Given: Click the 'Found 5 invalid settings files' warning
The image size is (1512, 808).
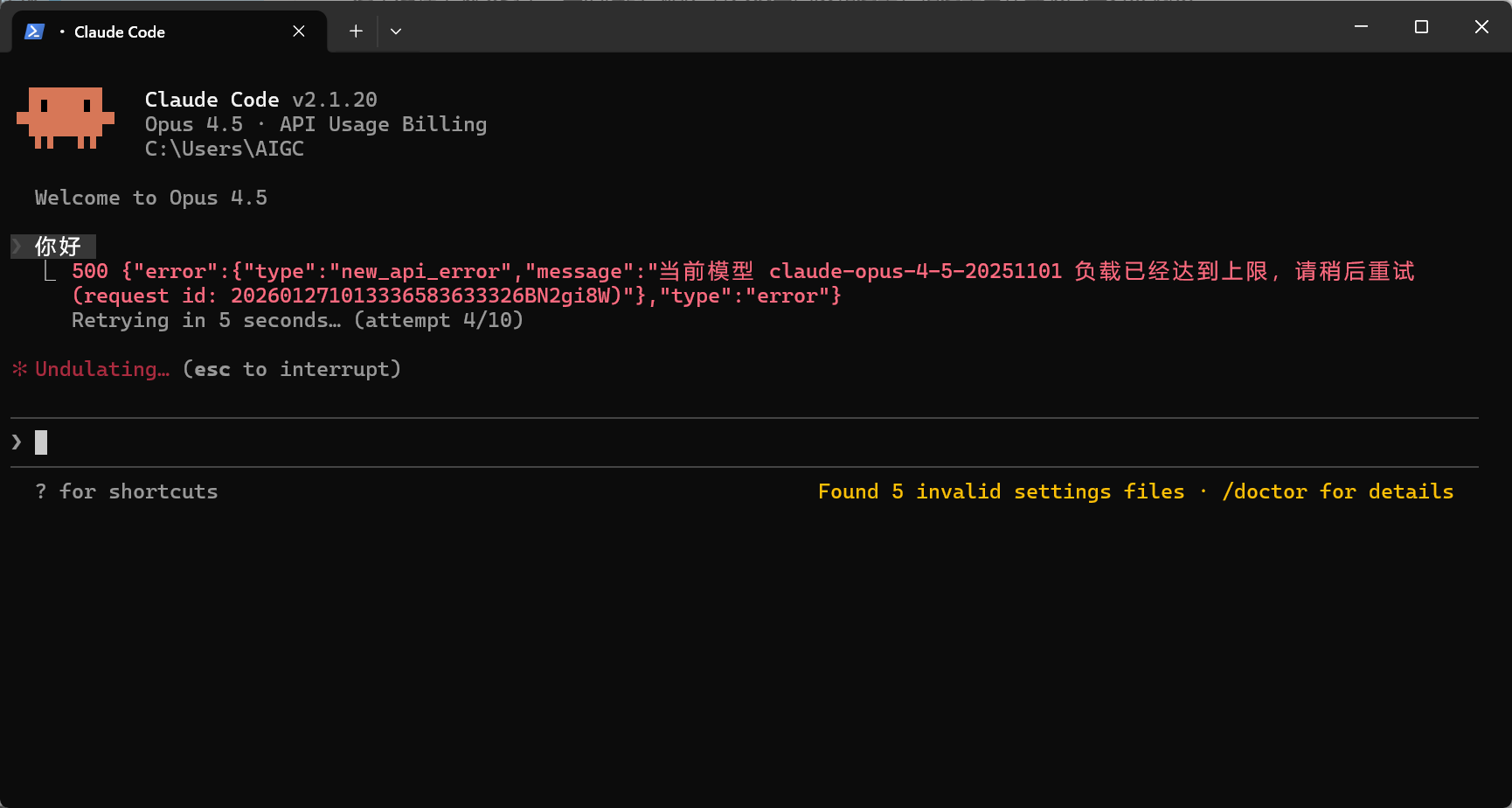Looking at the screenshot, I should [1002, 491].
